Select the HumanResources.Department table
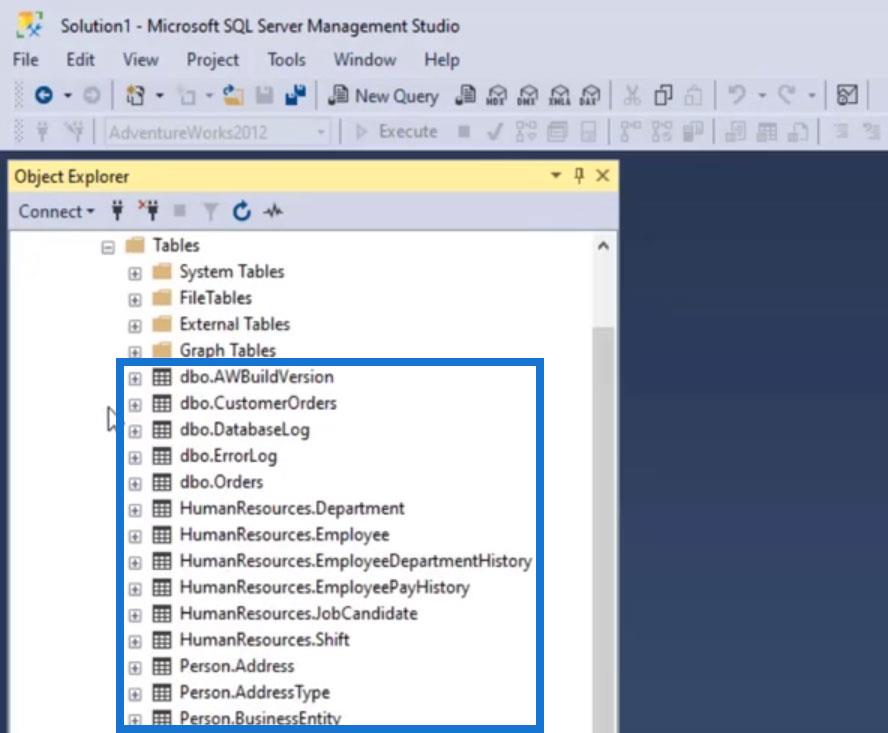 coord(292,508)
